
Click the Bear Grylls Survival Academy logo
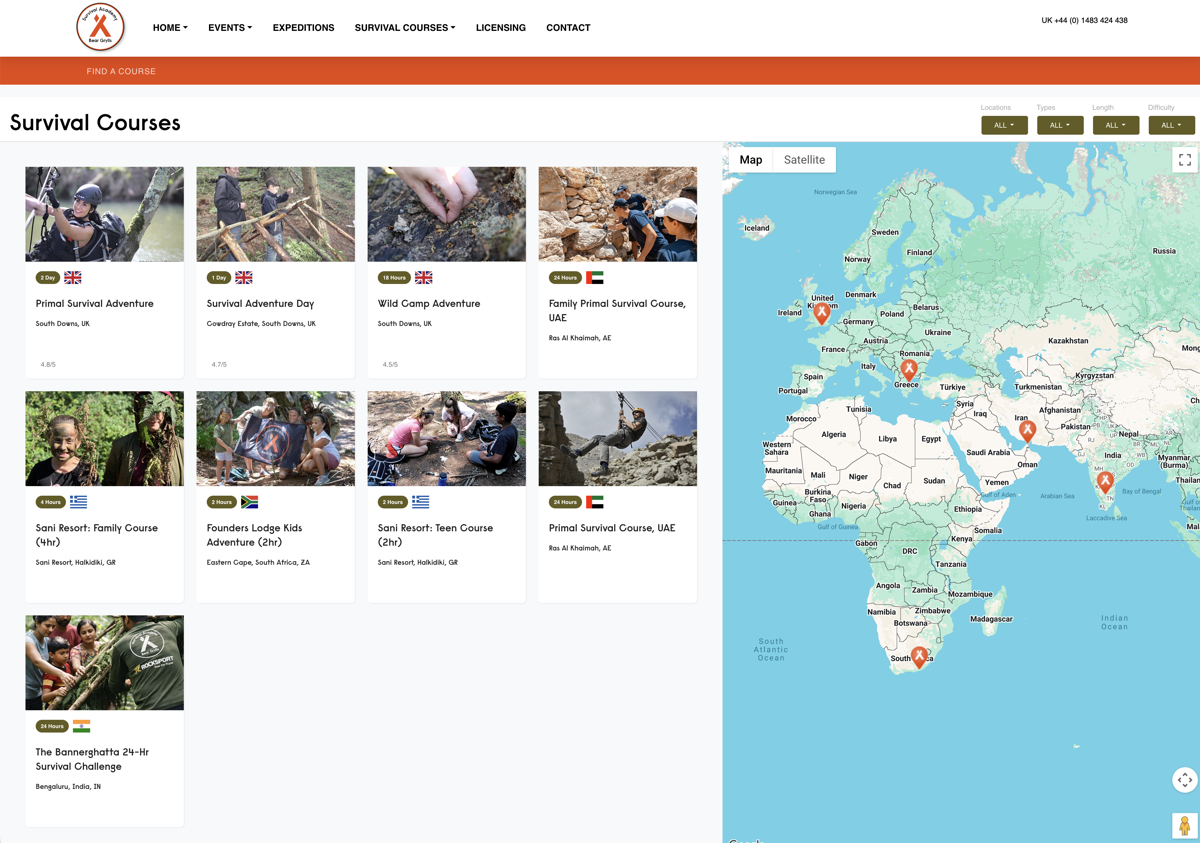(100, 27)
